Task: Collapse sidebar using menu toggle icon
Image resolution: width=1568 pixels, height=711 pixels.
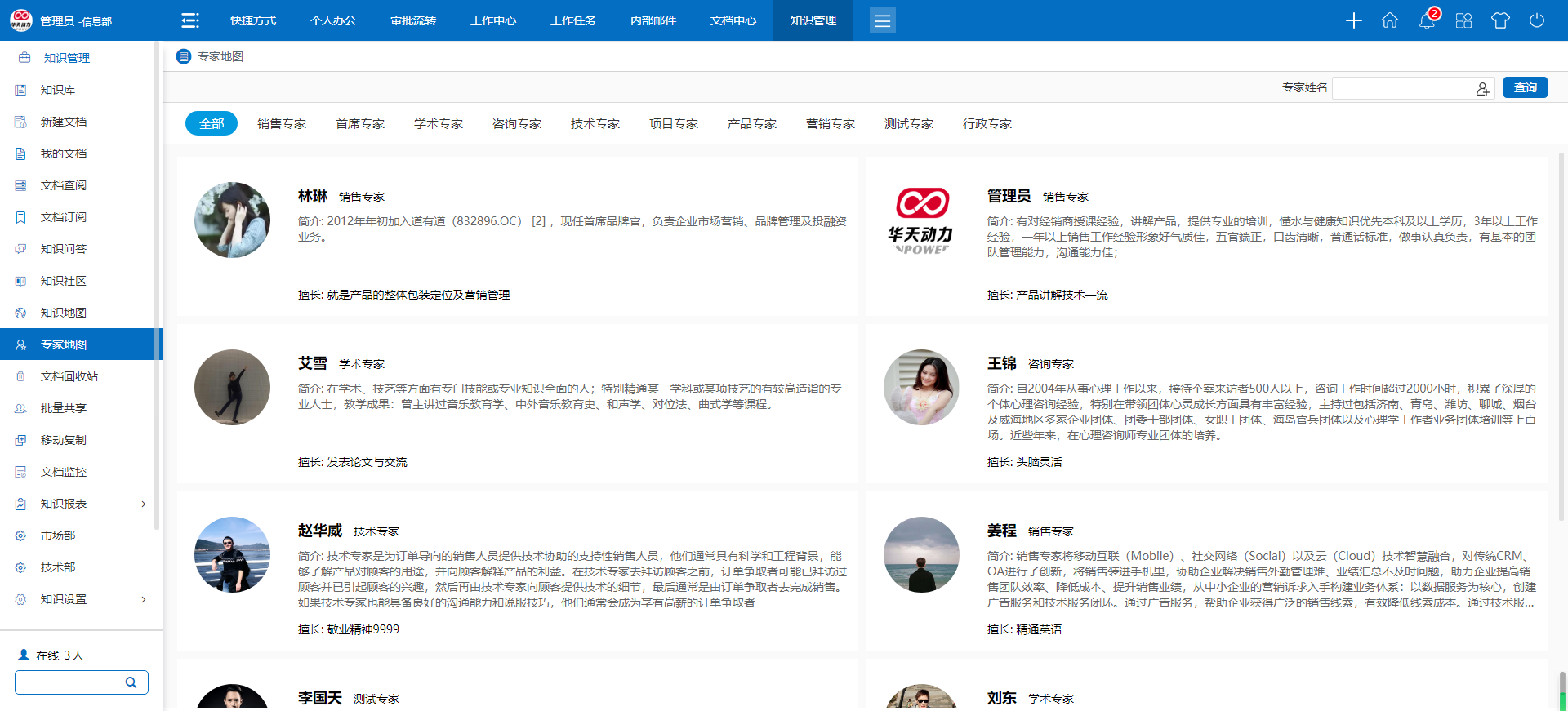Action: [x=190, y=20]
